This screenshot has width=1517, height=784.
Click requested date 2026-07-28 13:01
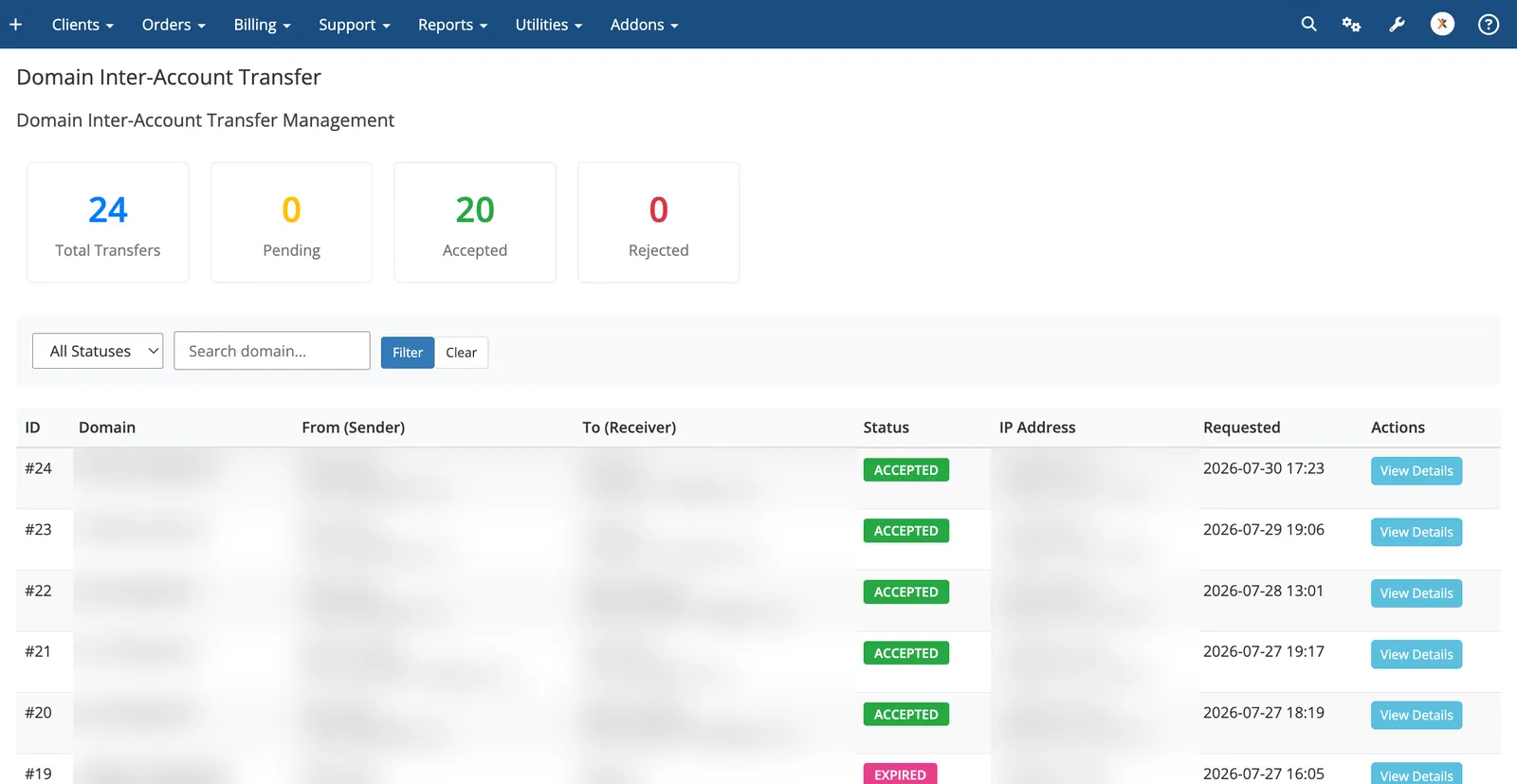(1264, 591)
